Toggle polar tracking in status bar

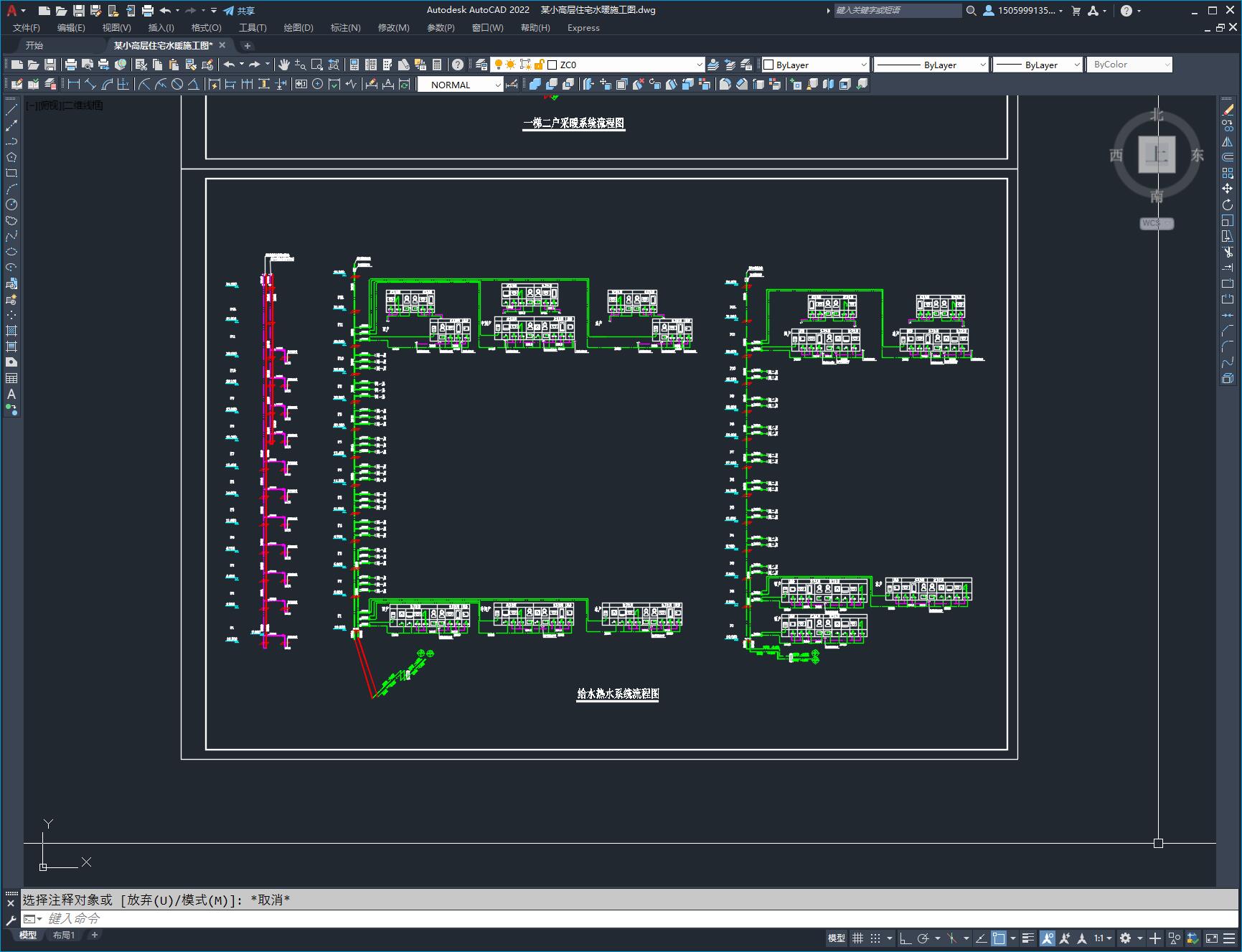923,938
